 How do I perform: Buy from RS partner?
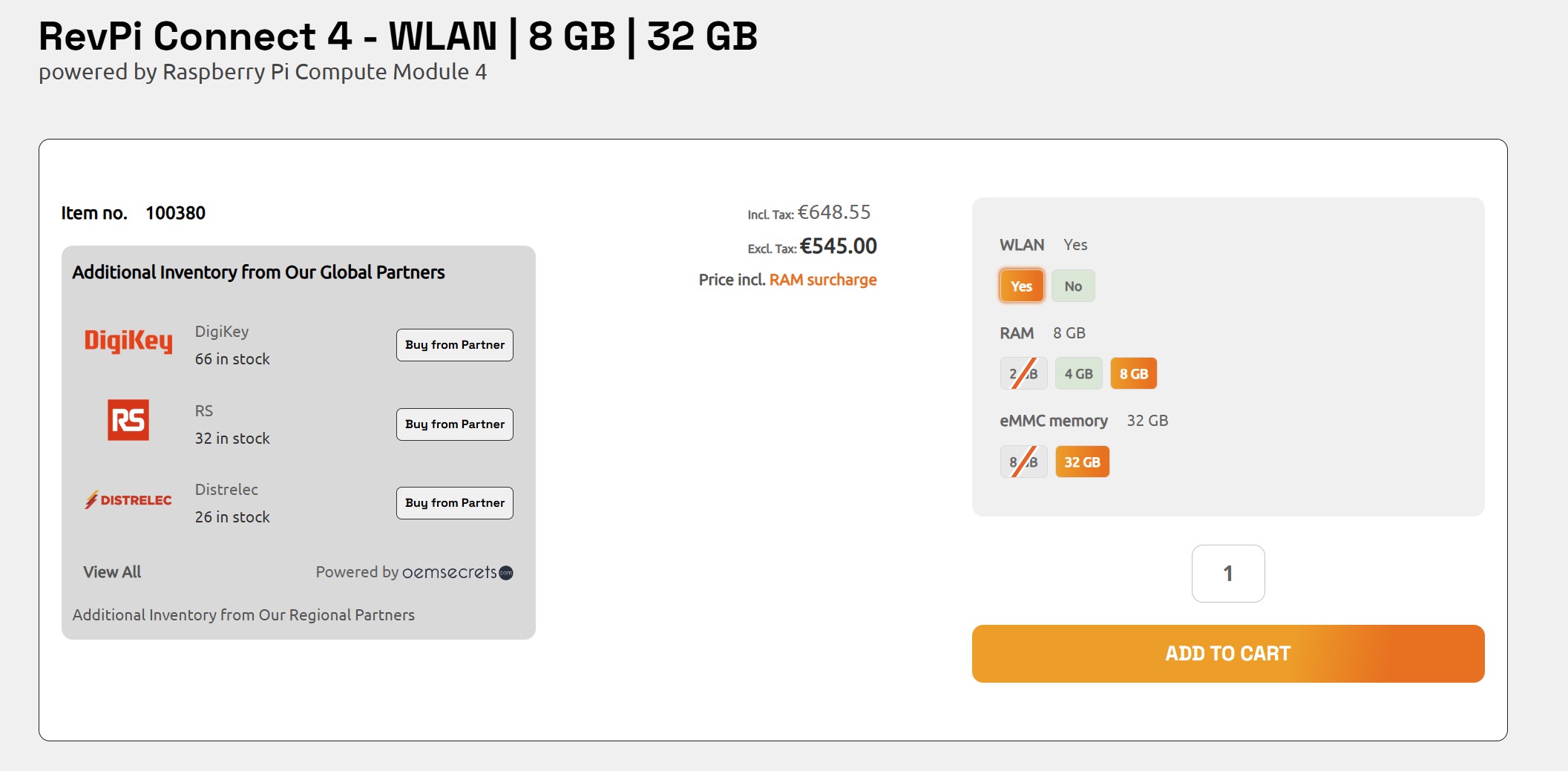[x=454, y=424]
